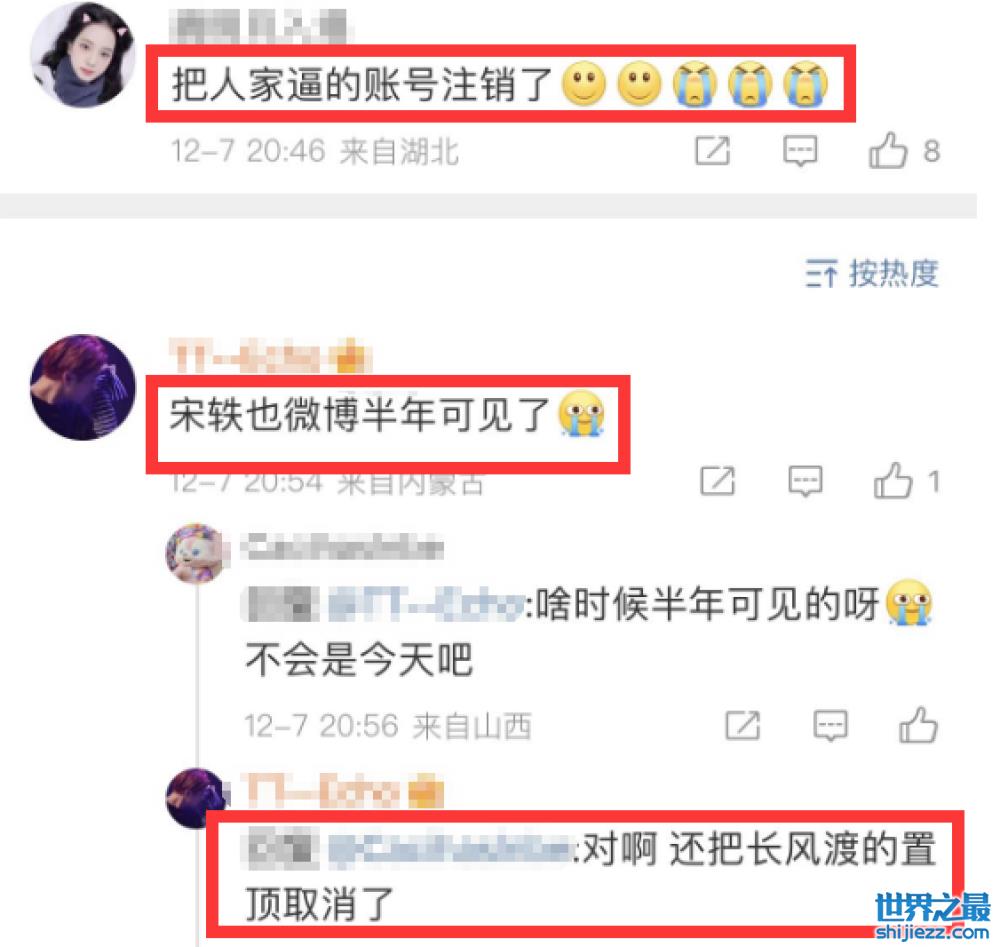Open the 世界之最 shijiezz.com watermark link
The width and height of the screenshot is (1000, 947).
click(x=932, y=916)
